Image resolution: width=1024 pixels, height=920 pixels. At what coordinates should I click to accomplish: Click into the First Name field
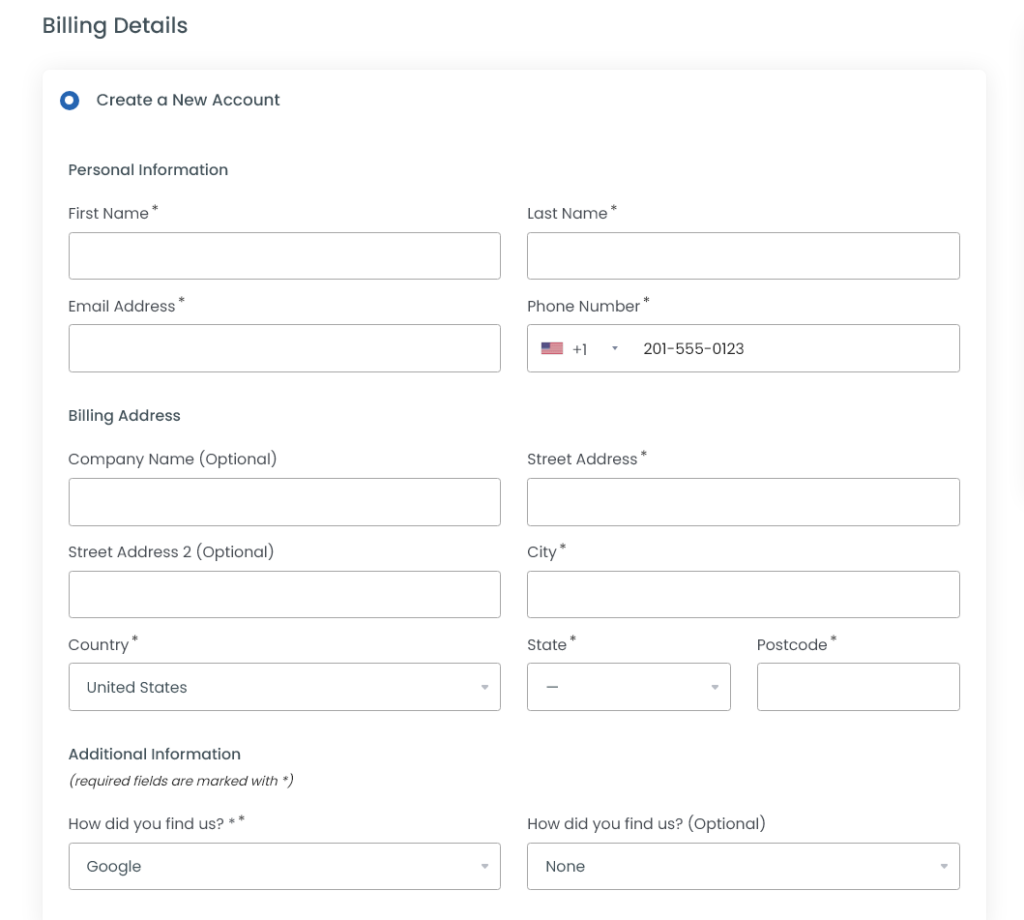click(x=285, y=256)
